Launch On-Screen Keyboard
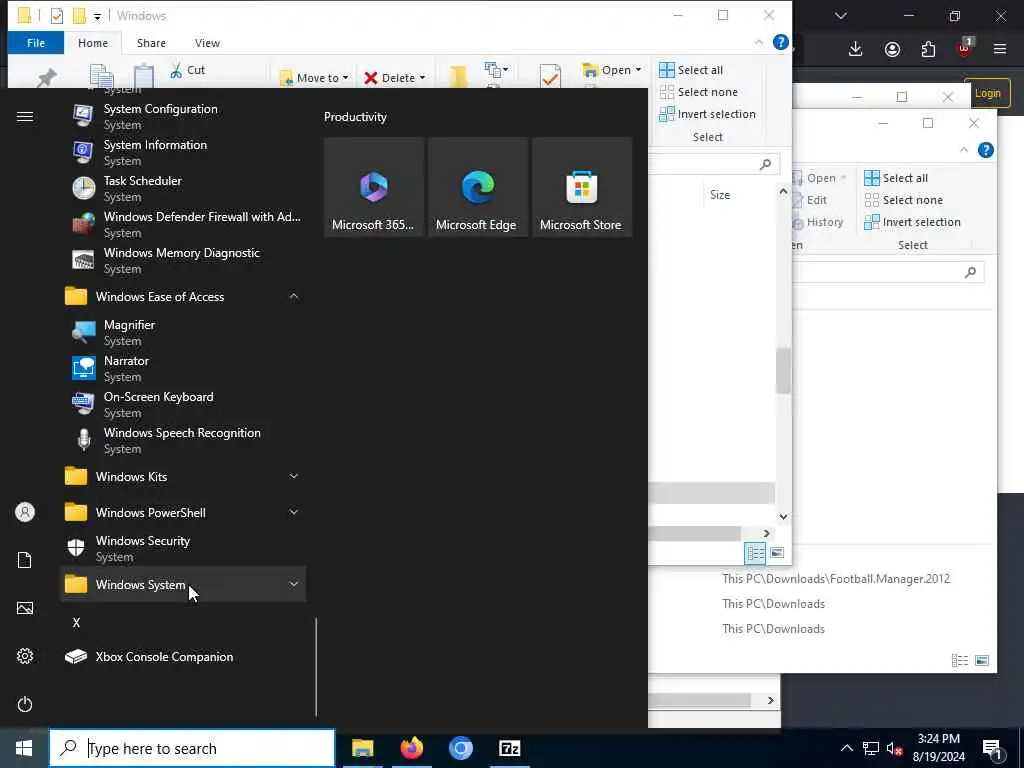Viewport: 1024px width, 768px height. click(183, 404)
